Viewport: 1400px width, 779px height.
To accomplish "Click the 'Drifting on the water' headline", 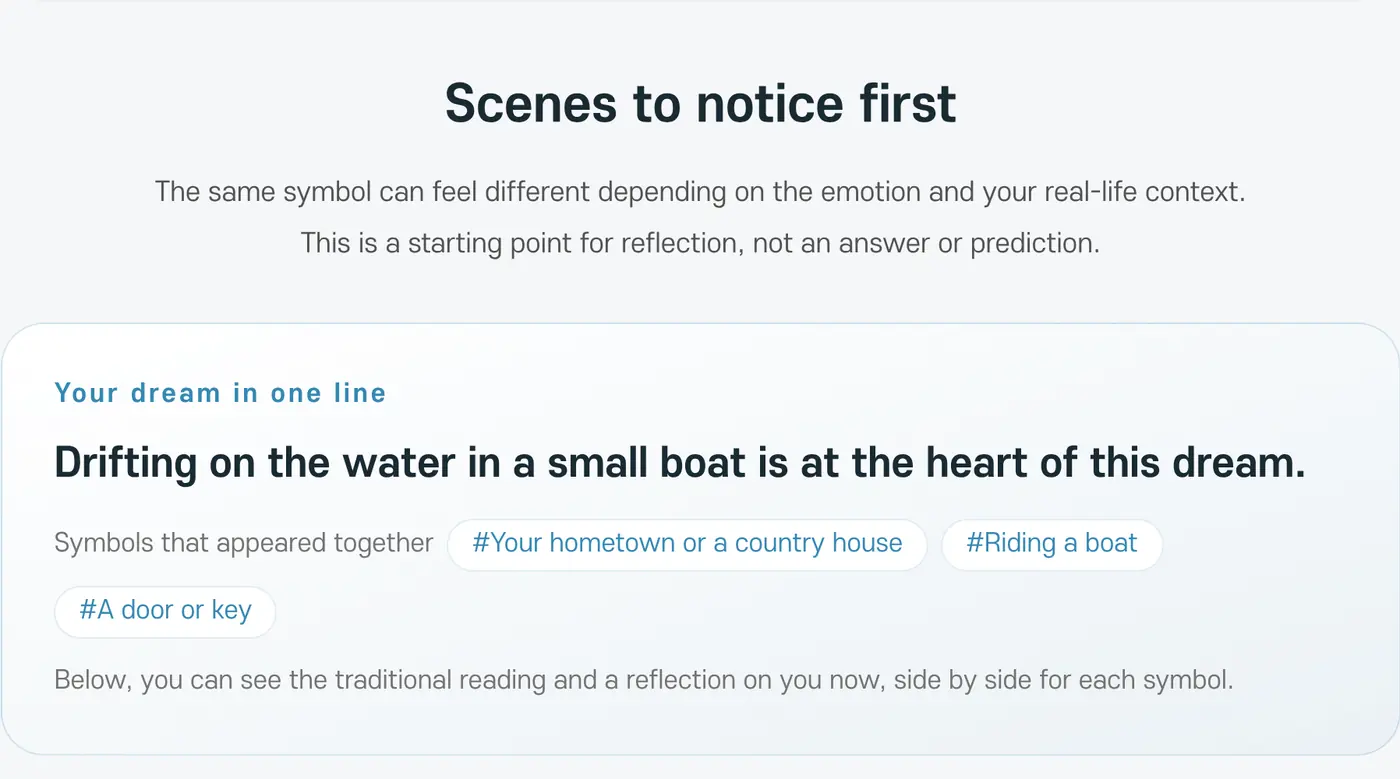I will [680, 463].
